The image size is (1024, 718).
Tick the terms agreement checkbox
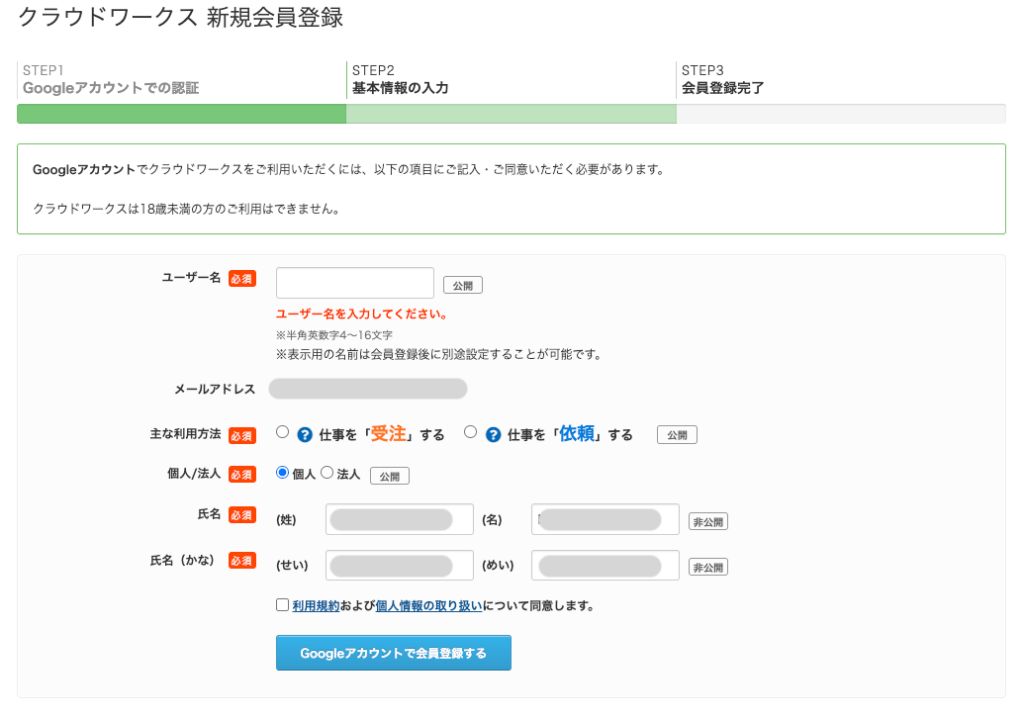click(283, 605)
